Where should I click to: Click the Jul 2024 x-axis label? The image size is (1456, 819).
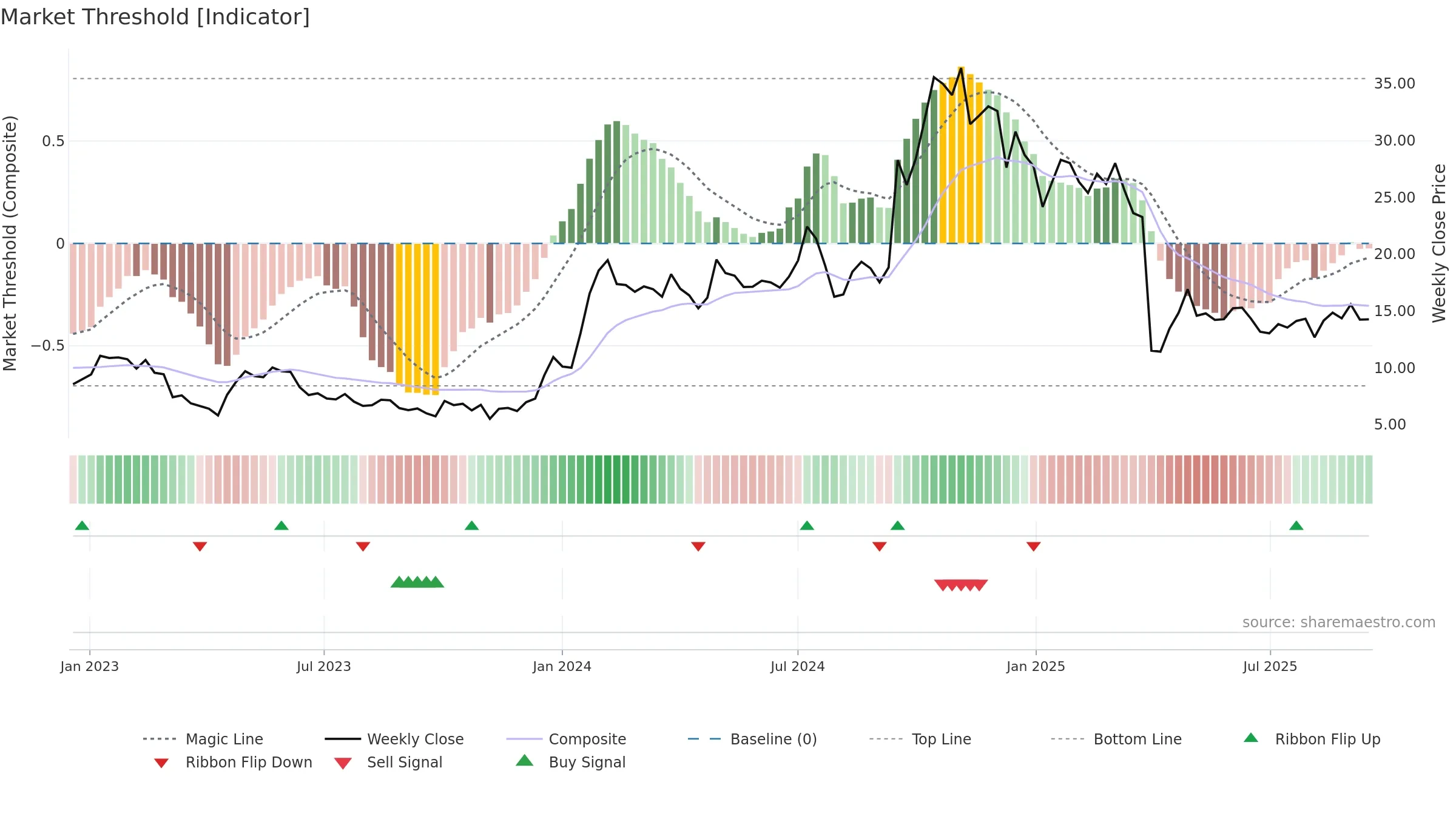798,666
